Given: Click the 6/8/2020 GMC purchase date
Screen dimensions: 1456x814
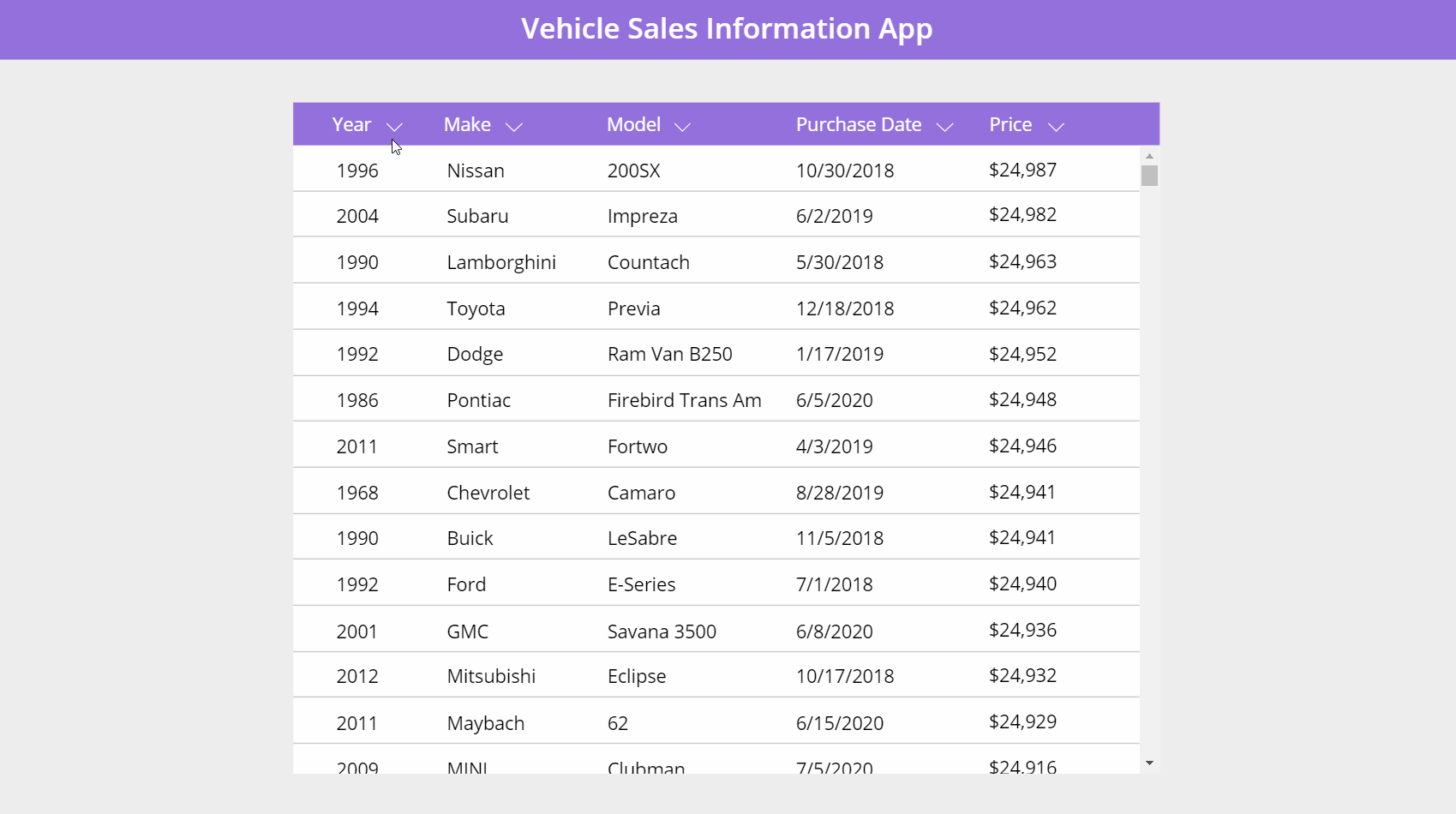Looking at the screenshot, I should [834, 631].
